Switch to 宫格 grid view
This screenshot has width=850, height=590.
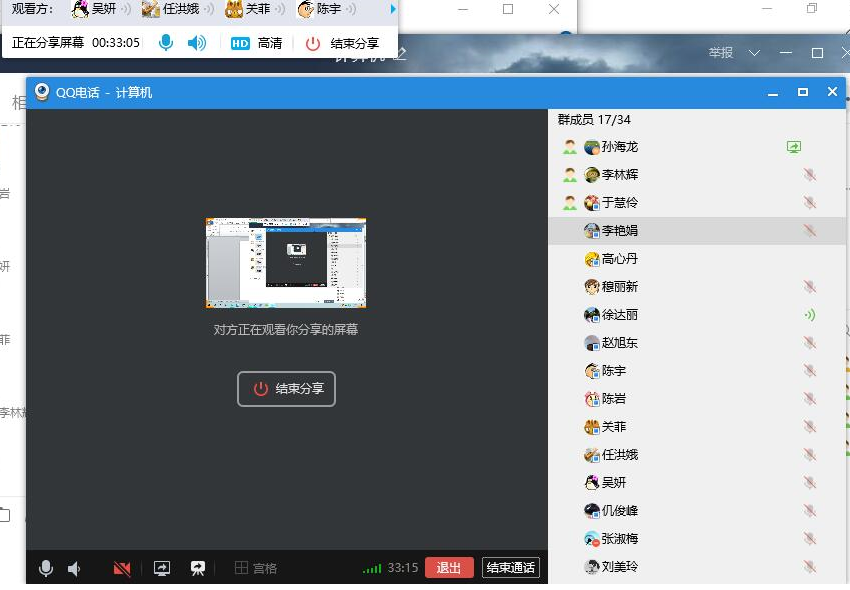(x=255, y=568)
